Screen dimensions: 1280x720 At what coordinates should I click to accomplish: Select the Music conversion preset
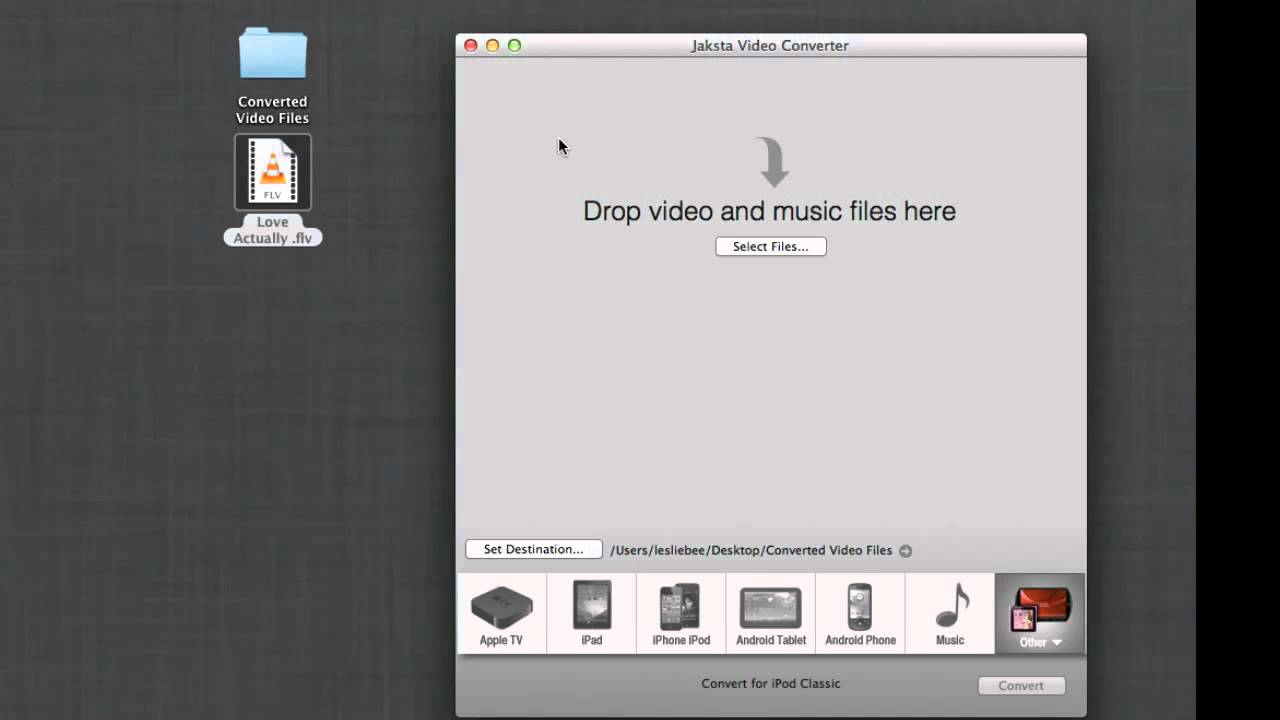950,613
